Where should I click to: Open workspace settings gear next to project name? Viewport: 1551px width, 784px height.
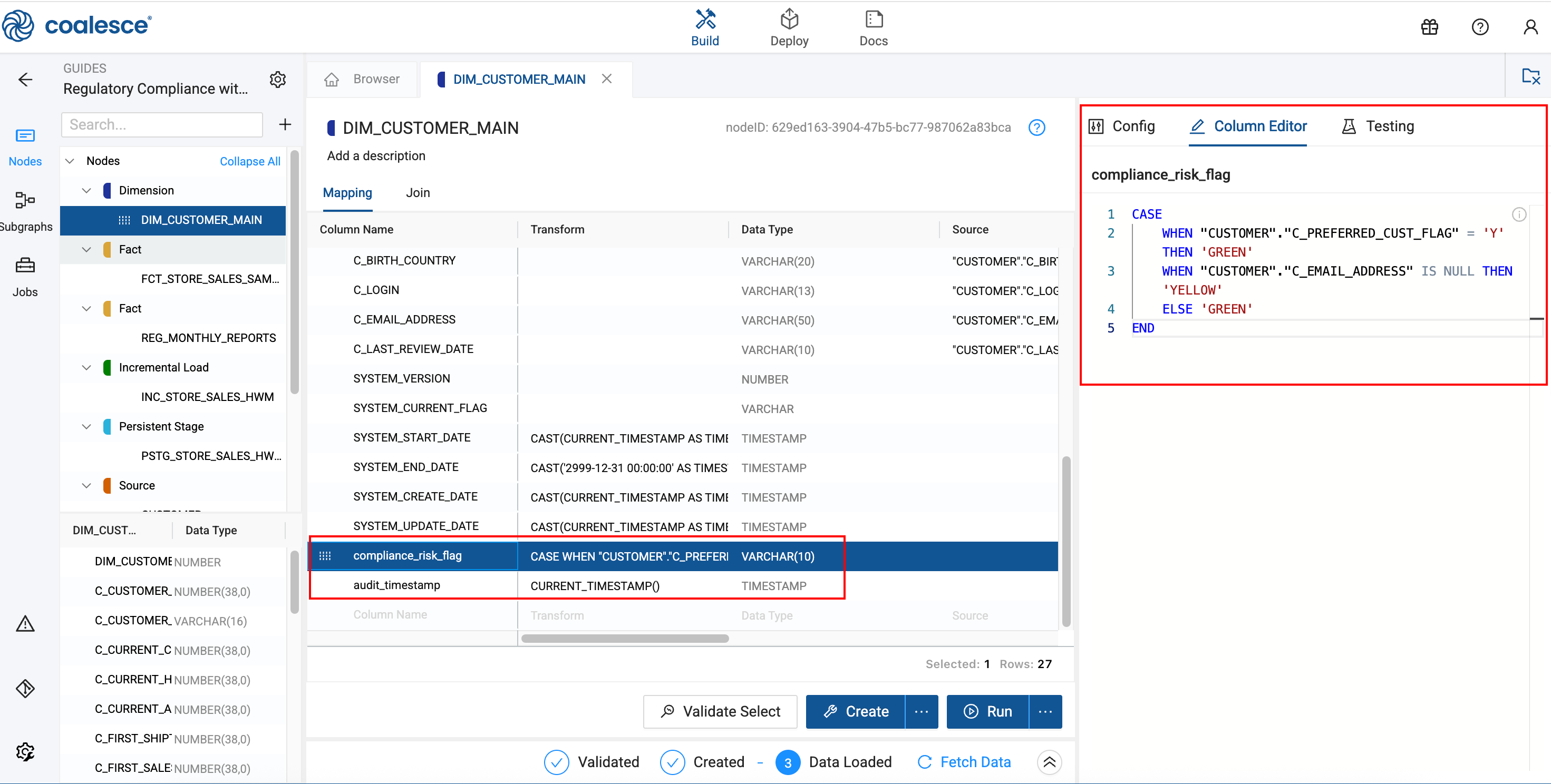[277, 80]
